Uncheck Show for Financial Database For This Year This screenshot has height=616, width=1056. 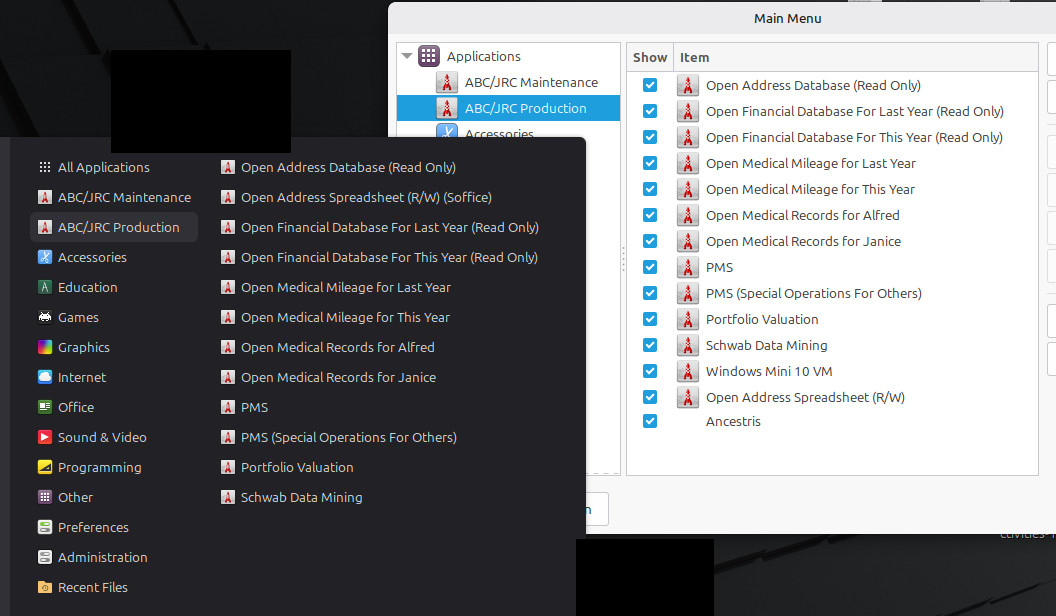pyautogui.click(x=650, y=137)
